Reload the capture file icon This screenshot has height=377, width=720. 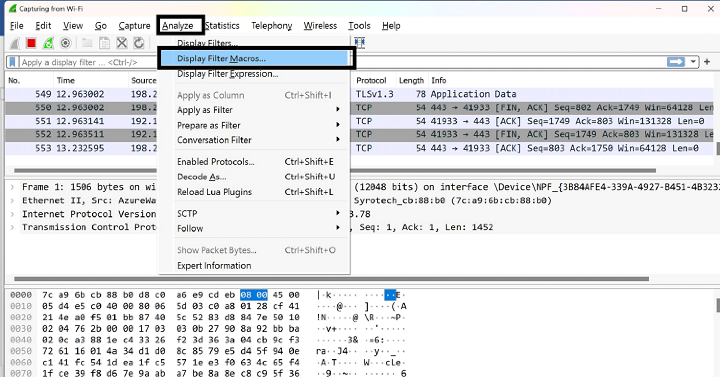[x=139, y=43]
